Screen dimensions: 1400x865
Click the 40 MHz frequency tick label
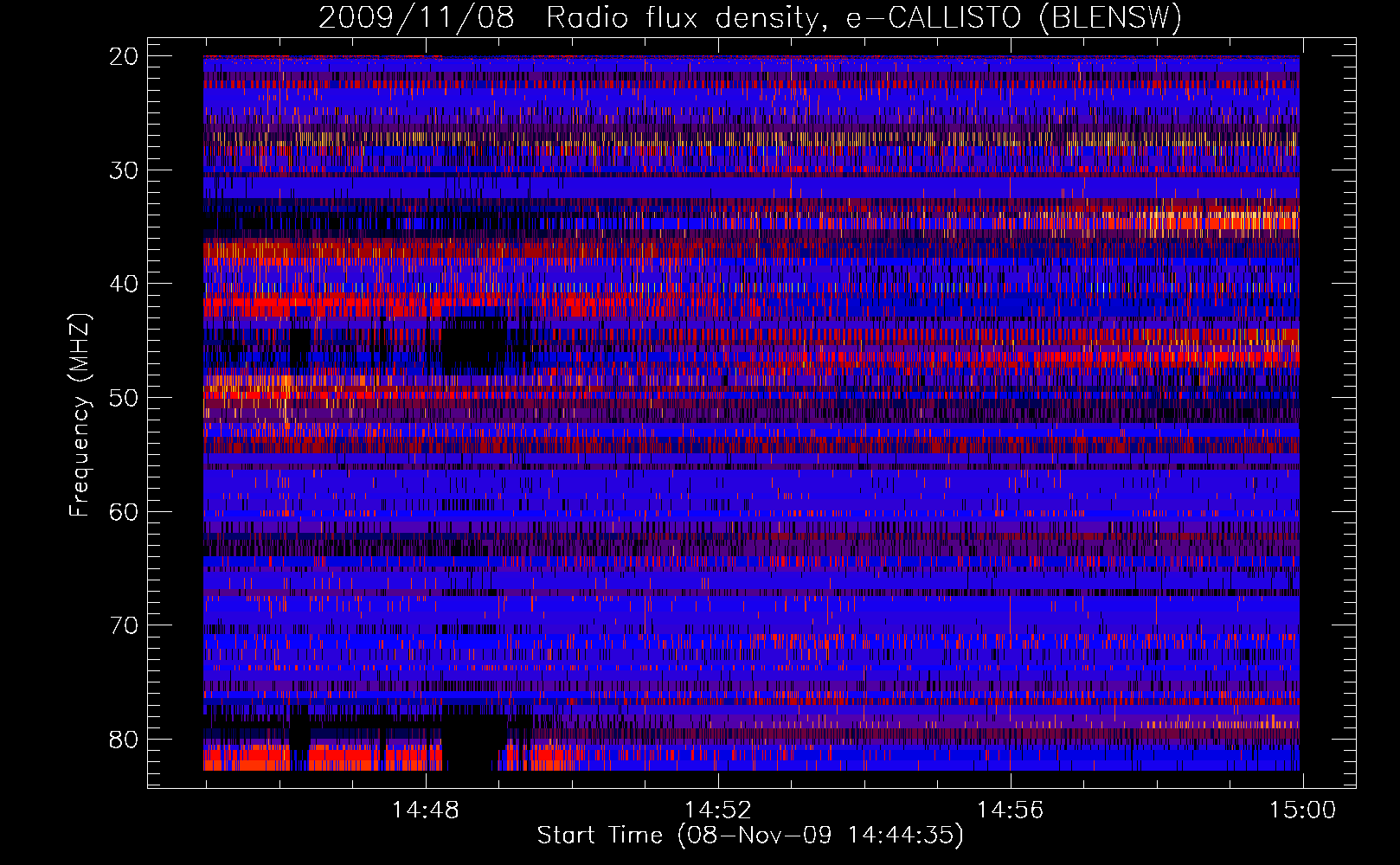(125, 284)
